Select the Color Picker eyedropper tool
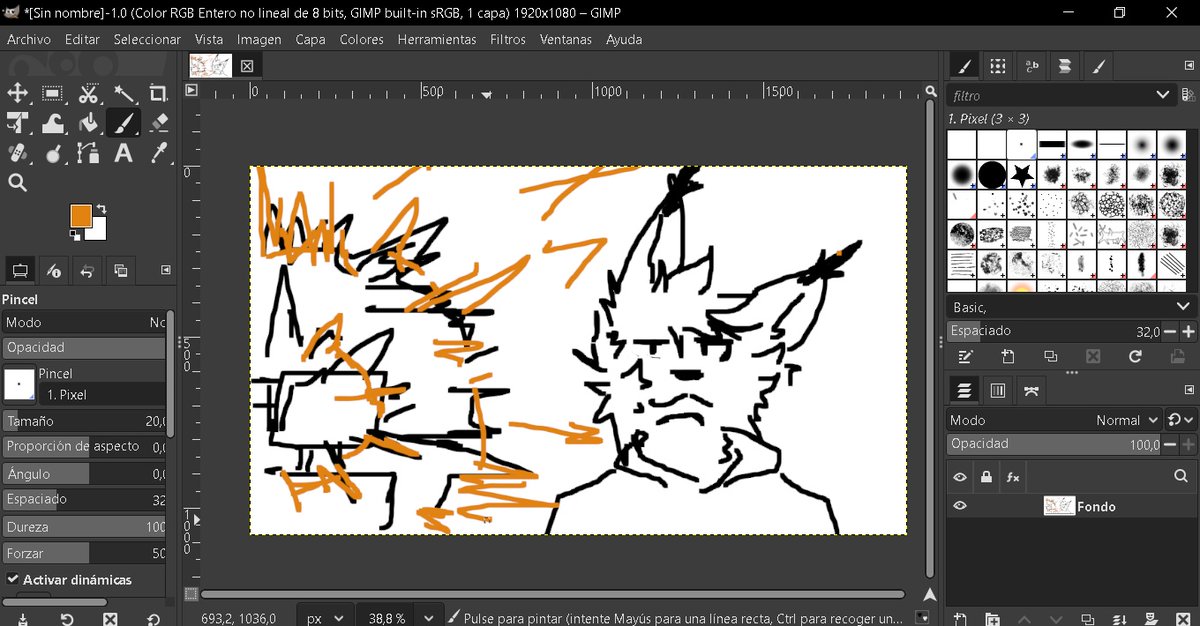Screen dimensions: 1200x626 click(158, 153)
